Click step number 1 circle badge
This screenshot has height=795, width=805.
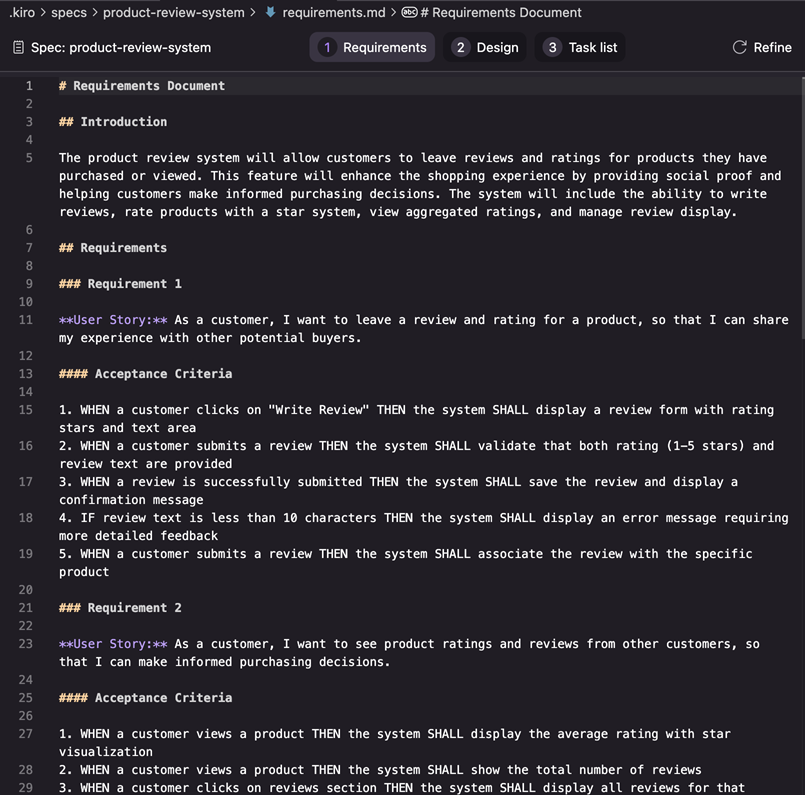(327, 47)
